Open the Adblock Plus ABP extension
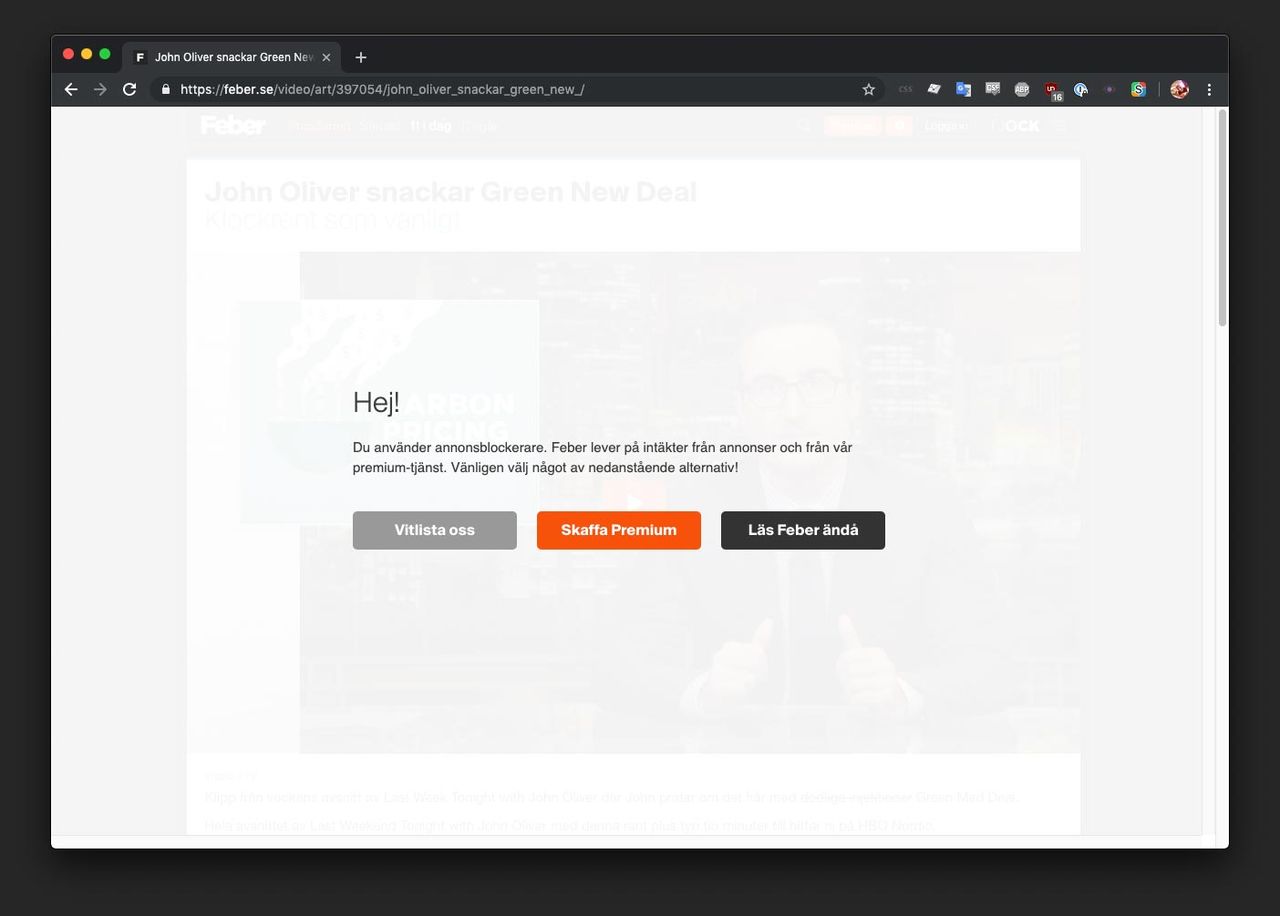Image resolution: width=1280 pixels, height=916 pixels. pos(1021,89)
